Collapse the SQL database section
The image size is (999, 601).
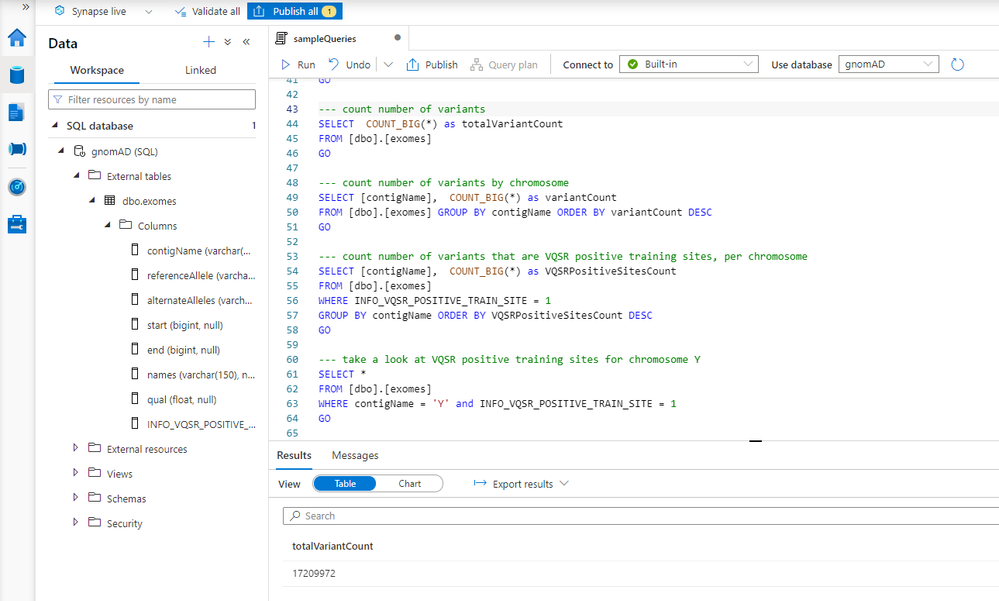55,126
